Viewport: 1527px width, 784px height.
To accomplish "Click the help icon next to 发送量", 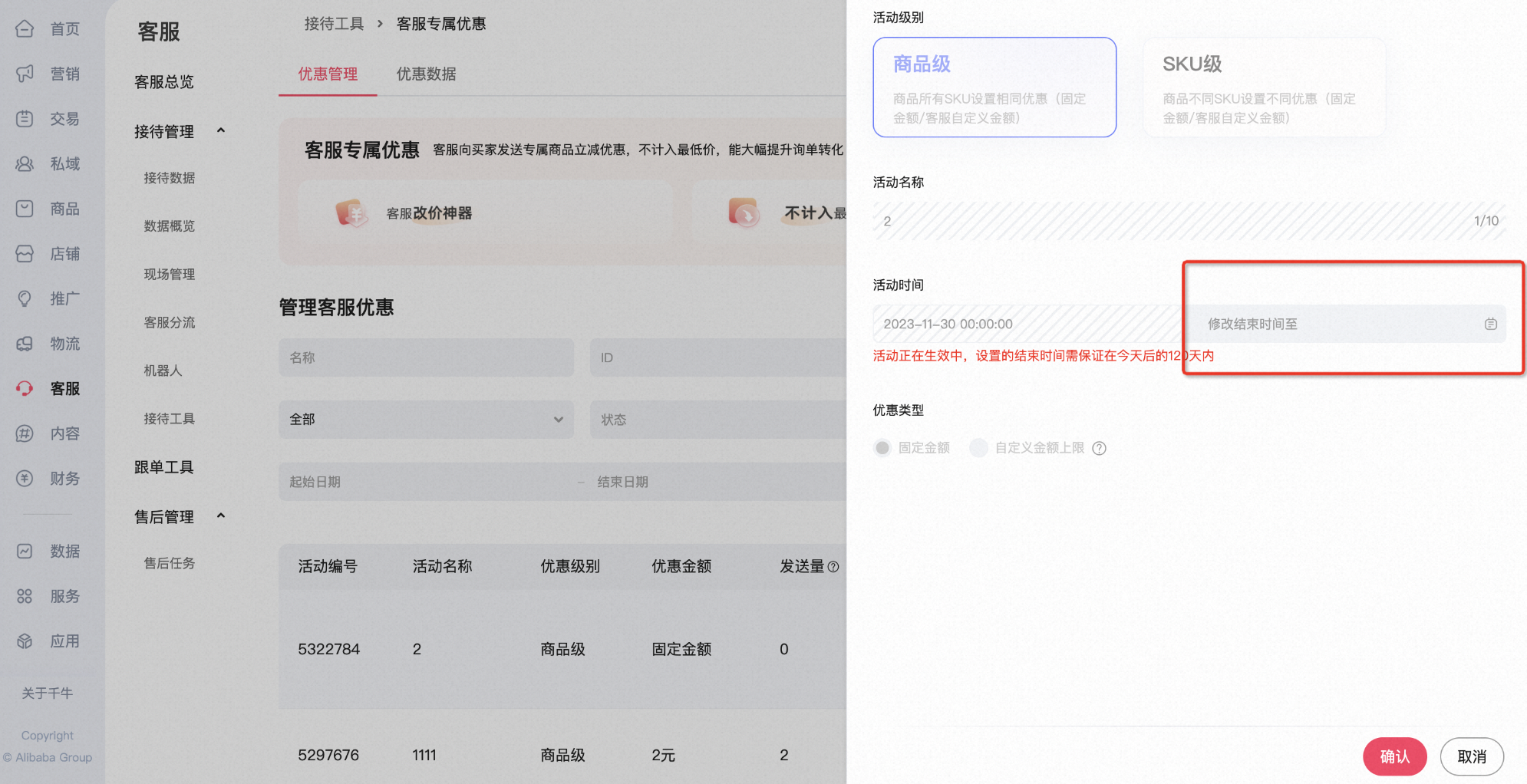I will (x=833, y=567).
